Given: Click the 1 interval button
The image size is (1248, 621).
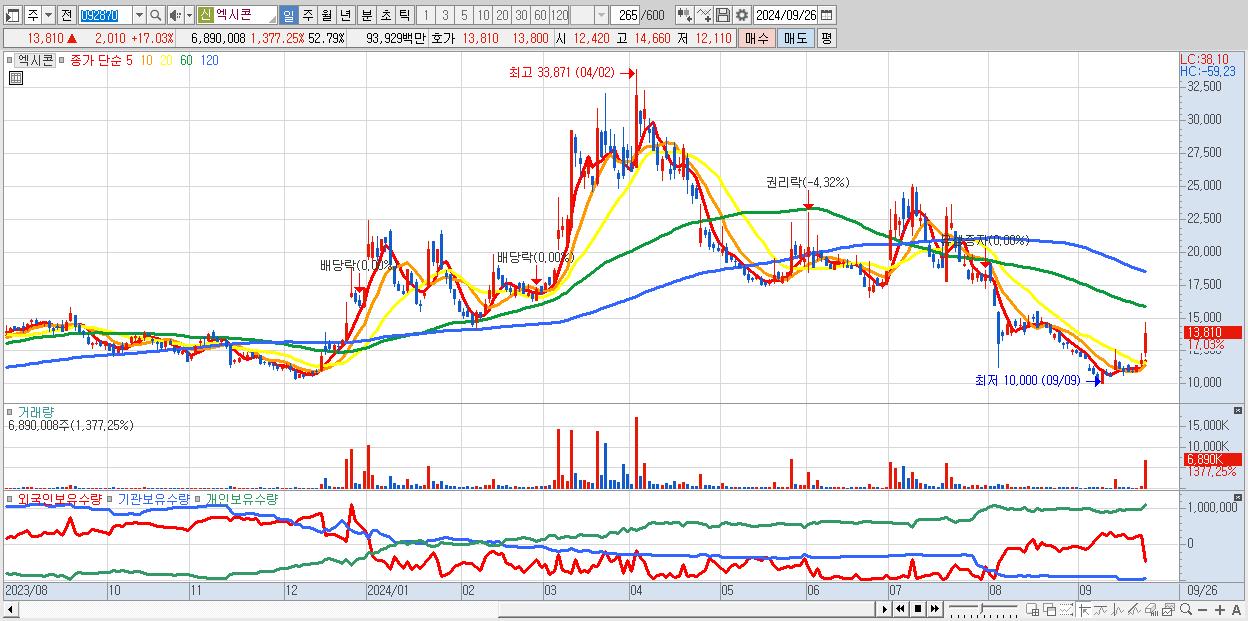Looking at the screenshot, I should click(426, 15).
